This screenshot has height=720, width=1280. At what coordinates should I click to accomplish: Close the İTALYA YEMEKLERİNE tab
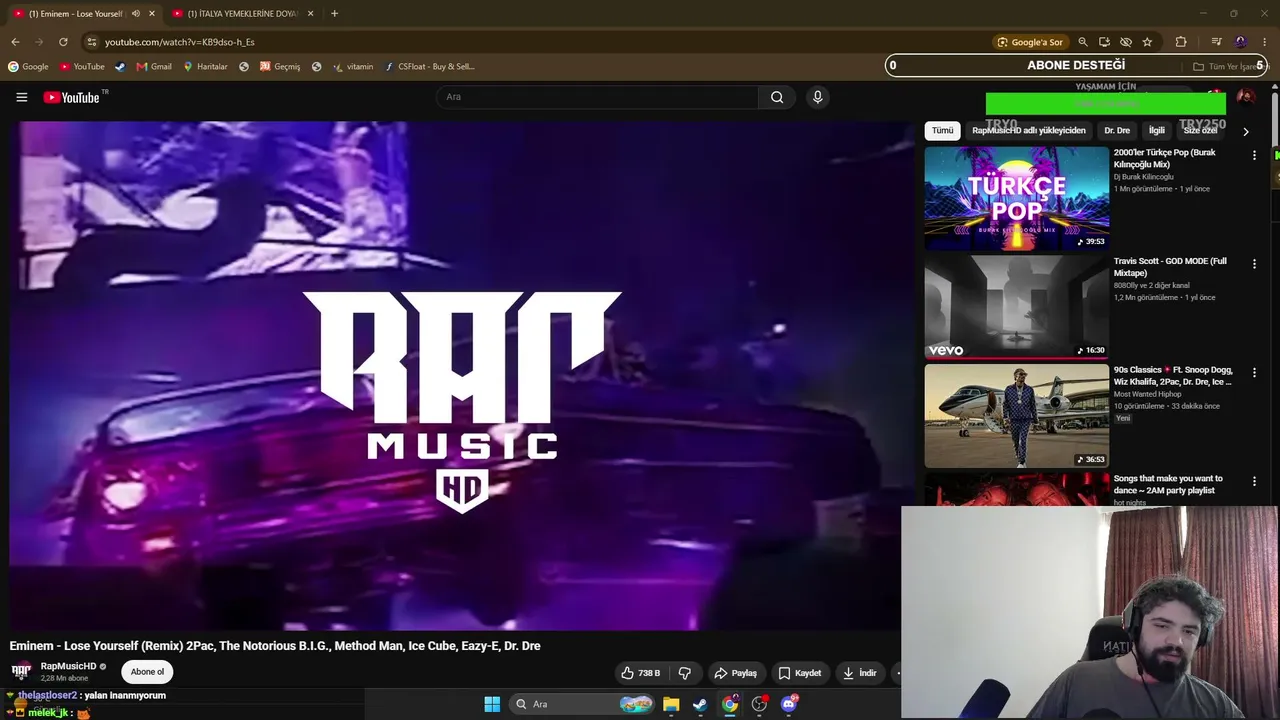point(310,14)
